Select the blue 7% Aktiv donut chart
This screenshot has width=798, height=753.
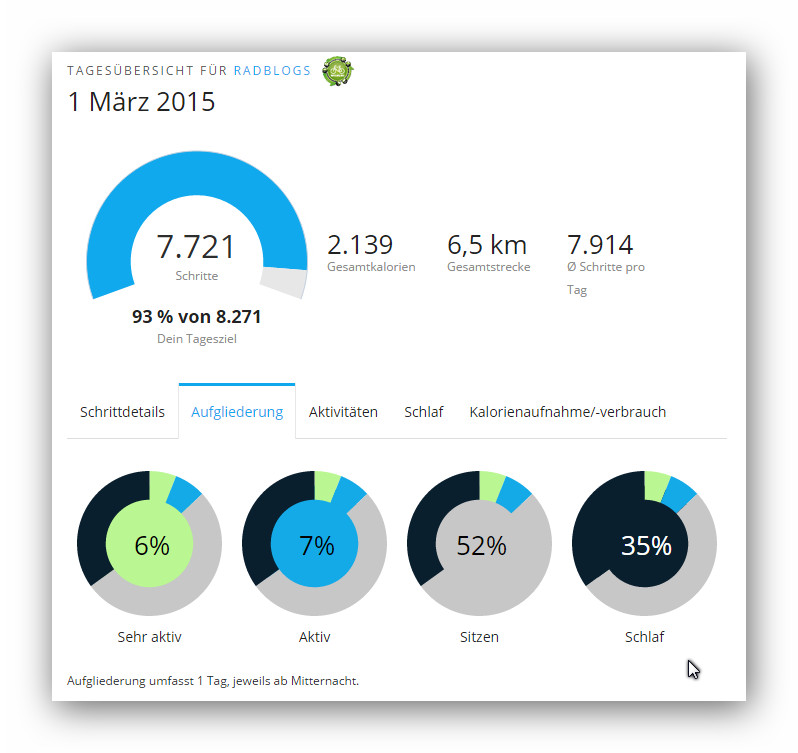coord(315,545)
